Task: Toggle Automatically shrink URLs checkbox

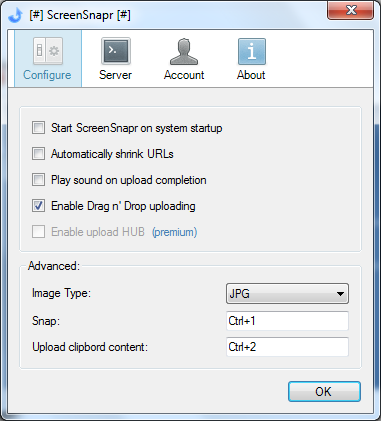Action: click(x=38, y=154)
